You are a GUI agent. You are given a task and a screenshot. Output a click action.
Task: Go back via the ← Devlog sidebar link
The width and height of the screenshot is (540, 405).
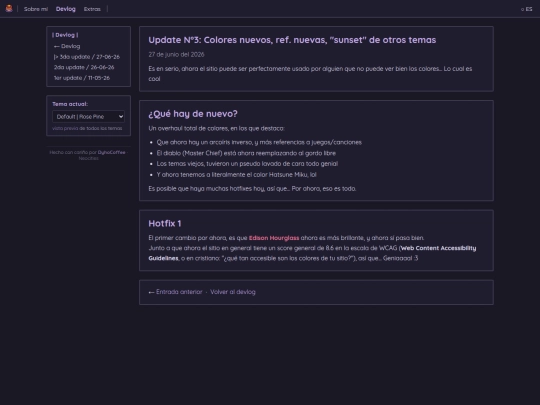pos(67,46)
